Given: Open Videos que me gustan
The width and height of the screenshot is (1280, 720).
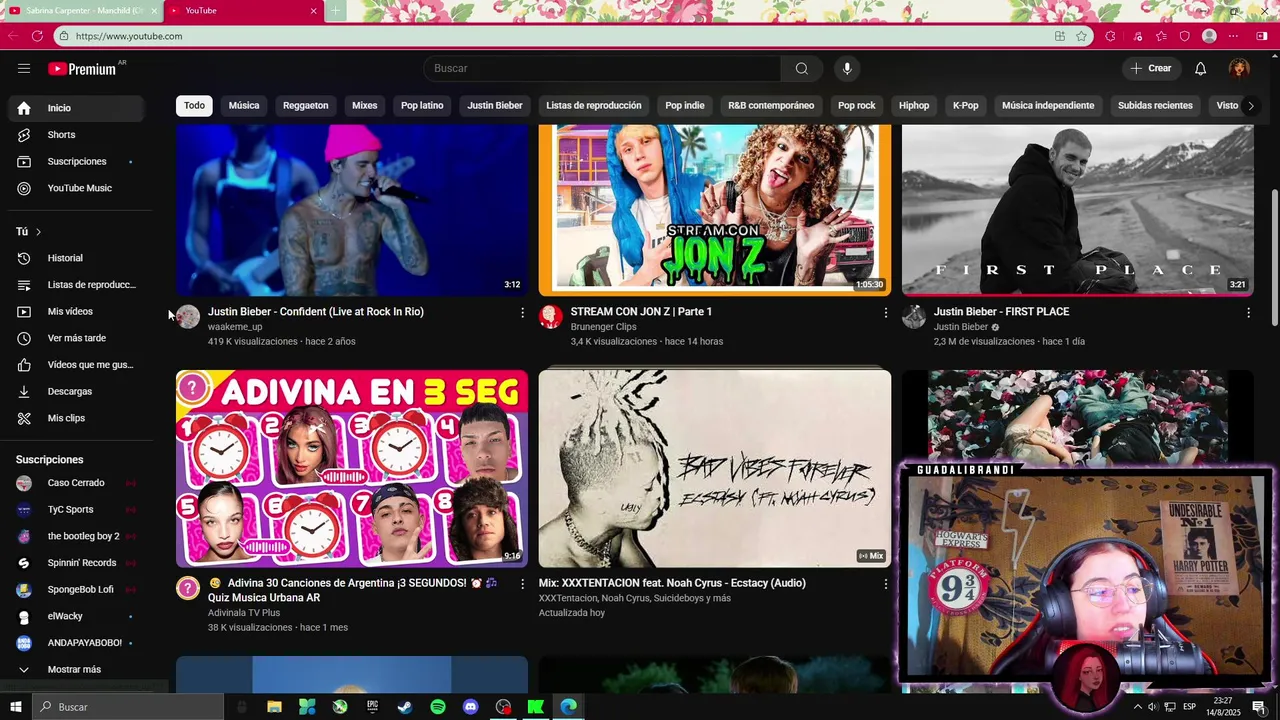Looking at the screenshot, I should (x=76, y=365).
